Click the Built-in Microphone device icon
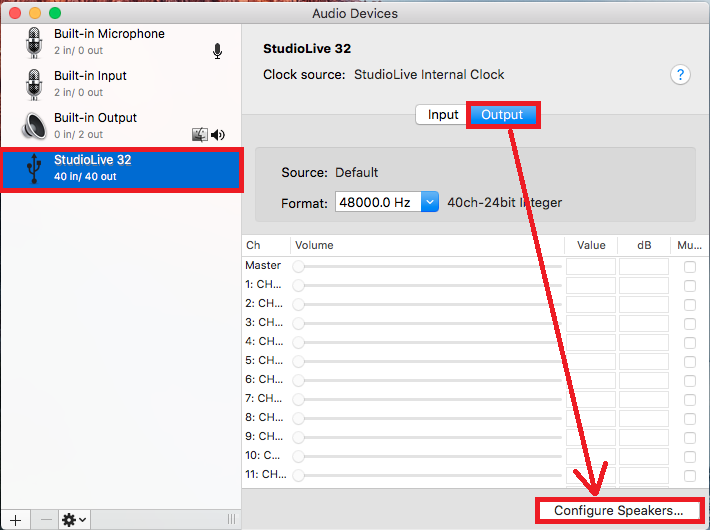Screen dimensions: 710x530 [x=34, y=43]
